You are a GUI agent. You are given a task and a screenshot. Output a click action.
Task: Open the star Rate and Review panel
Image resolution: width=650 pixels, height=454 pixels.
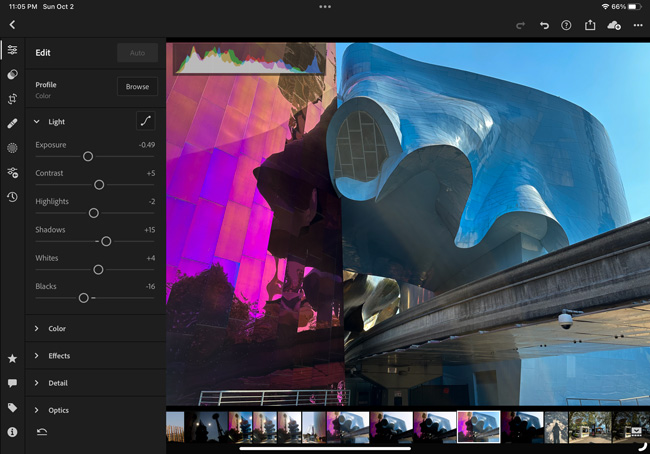[x=12, y=358]
